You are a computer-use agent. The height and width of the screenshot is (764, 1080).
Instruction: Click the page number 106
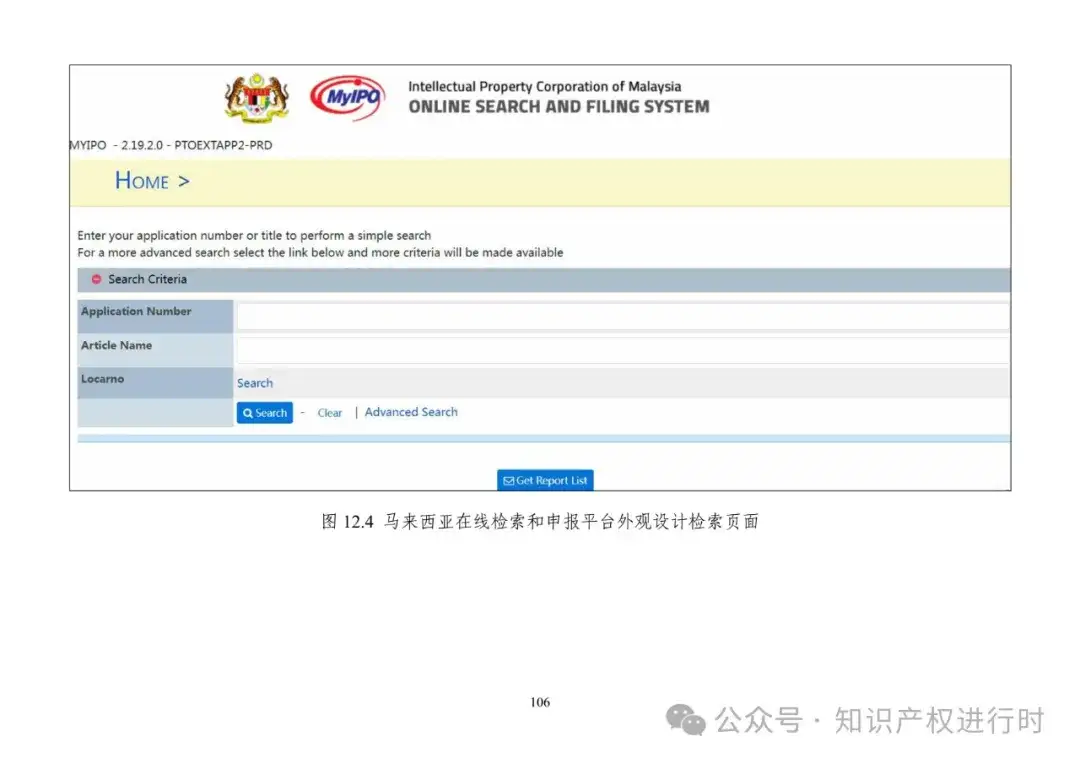tap(540, 702)
